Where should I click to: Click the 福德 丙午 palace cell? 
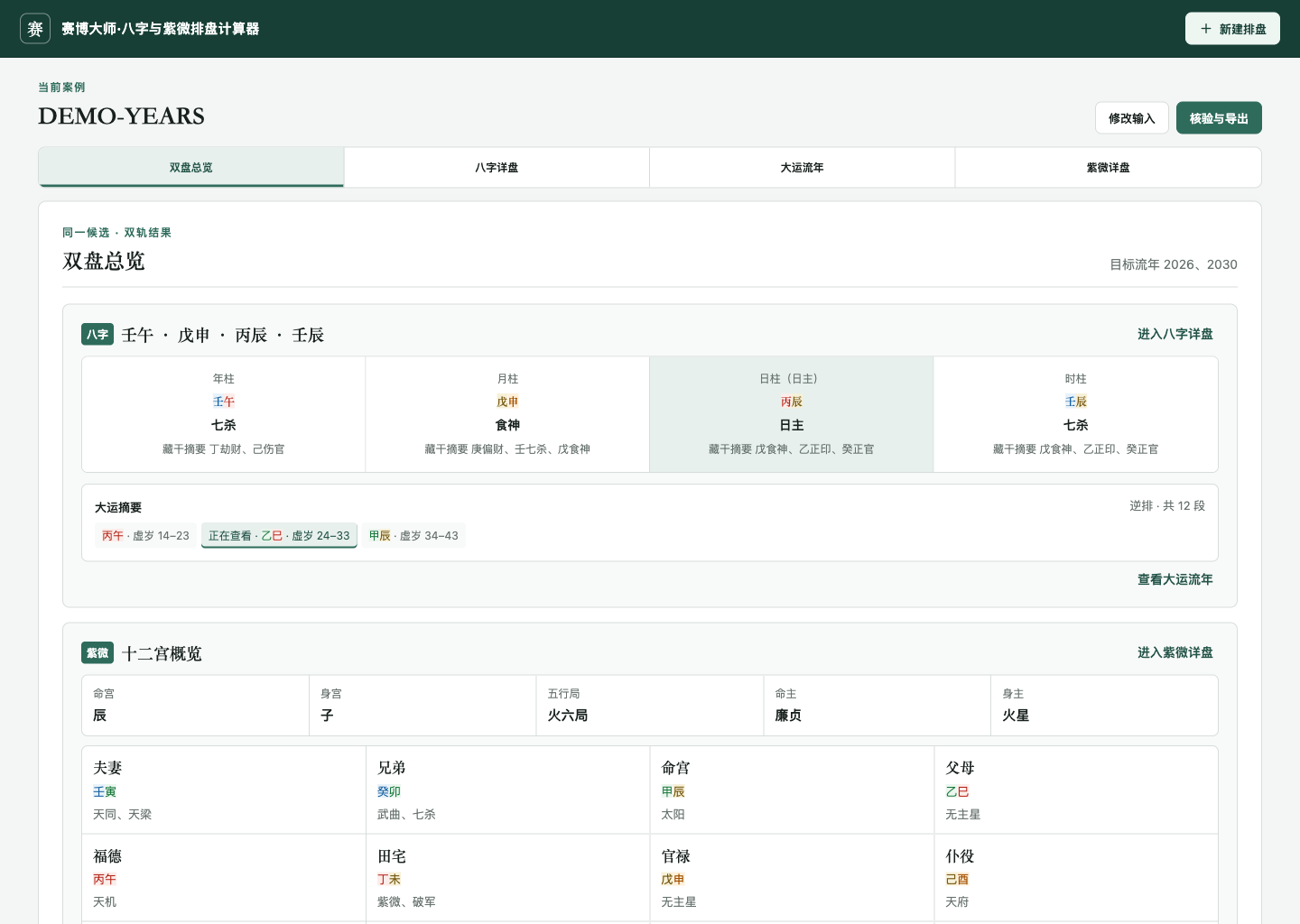pos(224,878)
